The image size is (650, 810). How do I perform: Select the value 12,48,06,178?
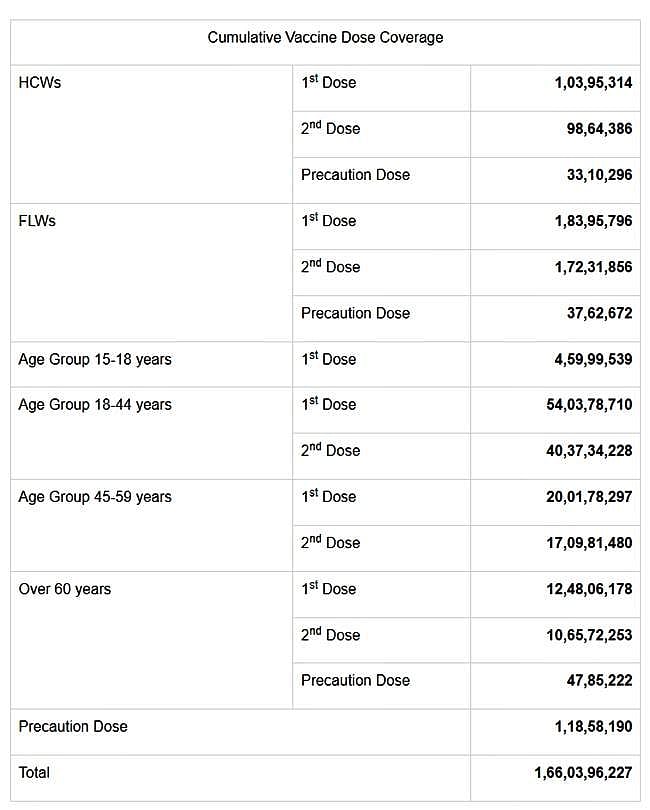[x=589, y=589]
